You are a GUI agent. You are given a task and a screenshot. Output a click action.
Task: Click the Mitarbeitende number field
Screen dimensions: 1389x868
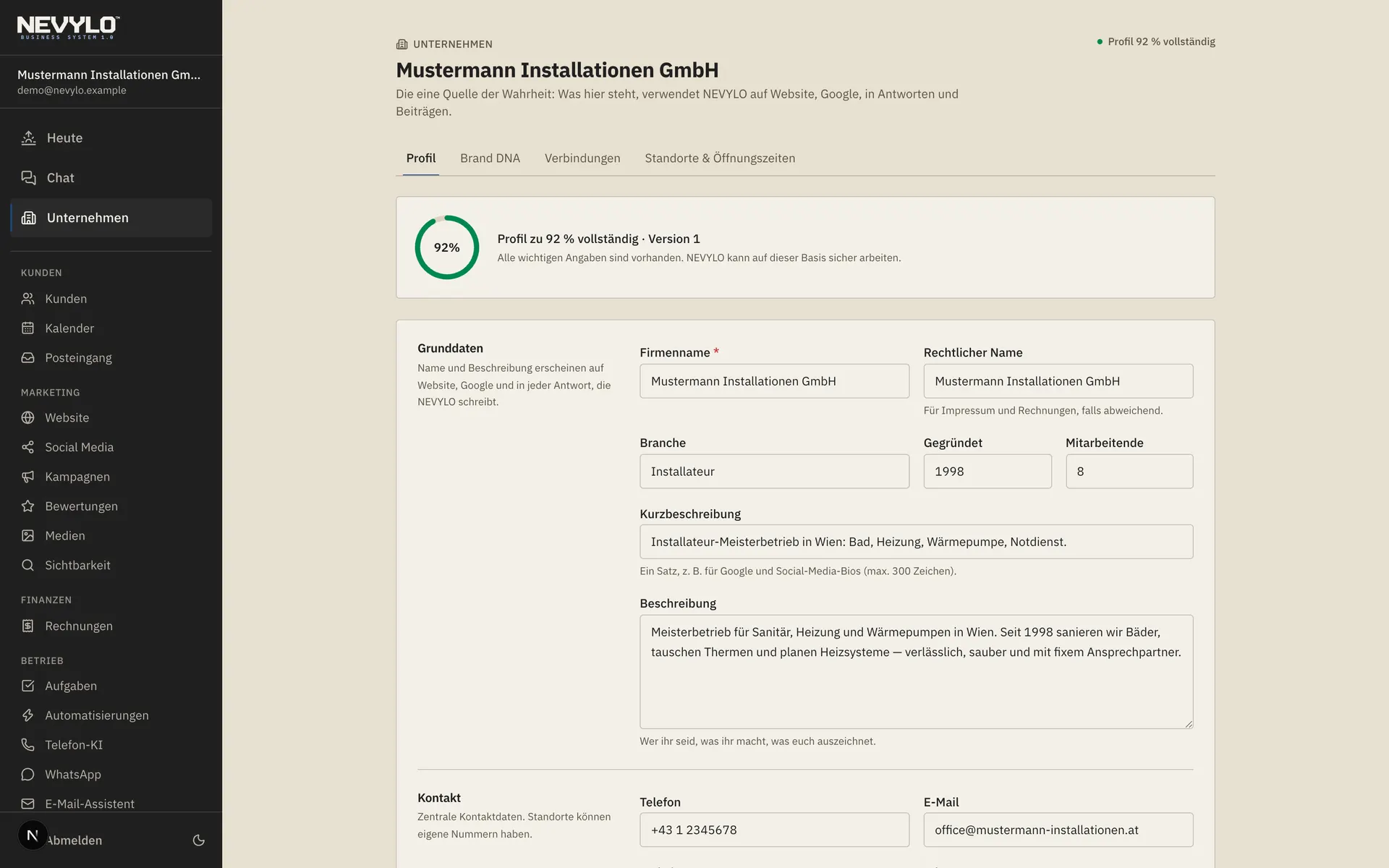[x=1129, y=472]
